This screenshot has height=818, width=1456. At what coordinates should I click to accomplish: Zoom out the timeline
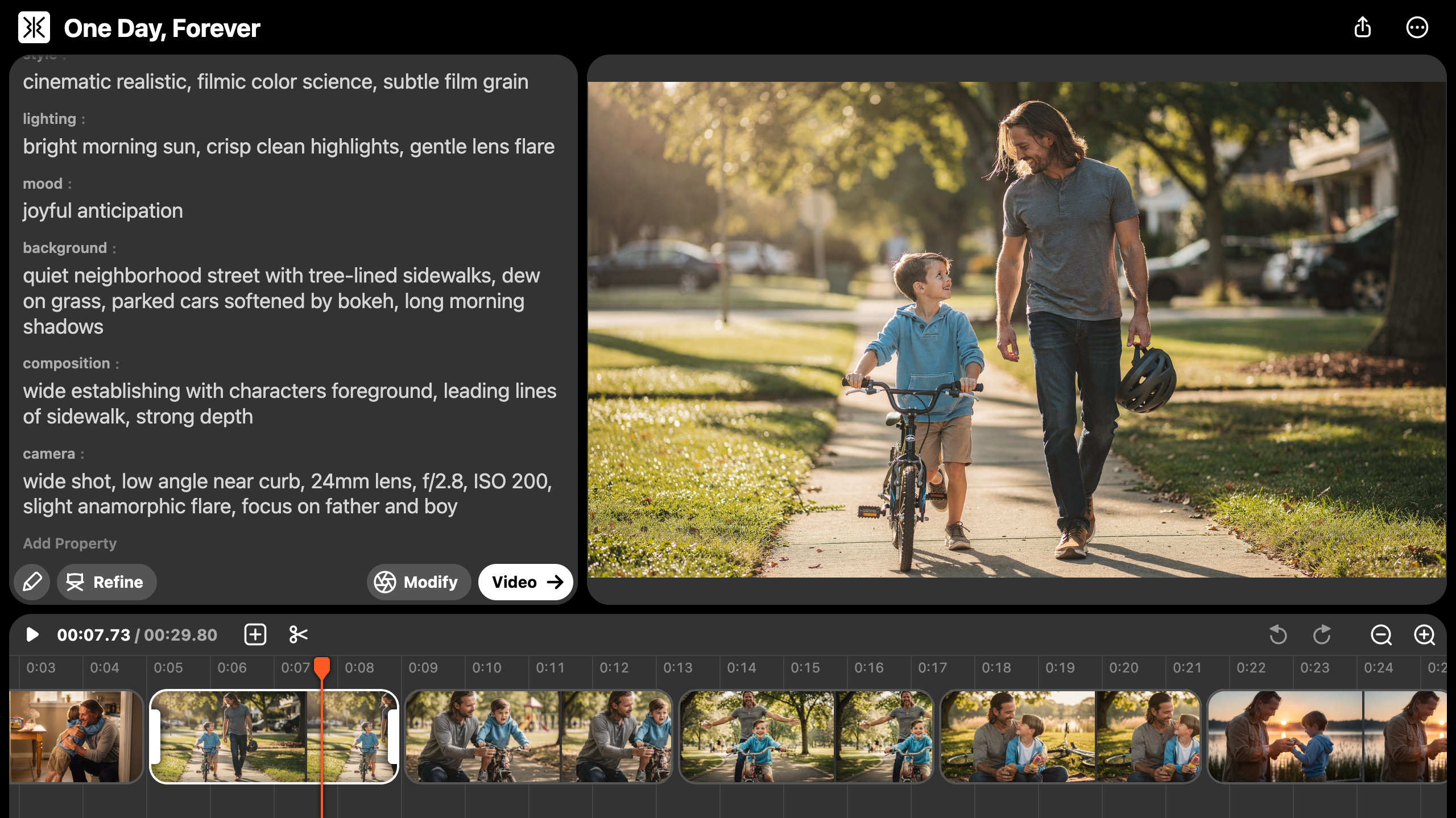point(1380,634)
